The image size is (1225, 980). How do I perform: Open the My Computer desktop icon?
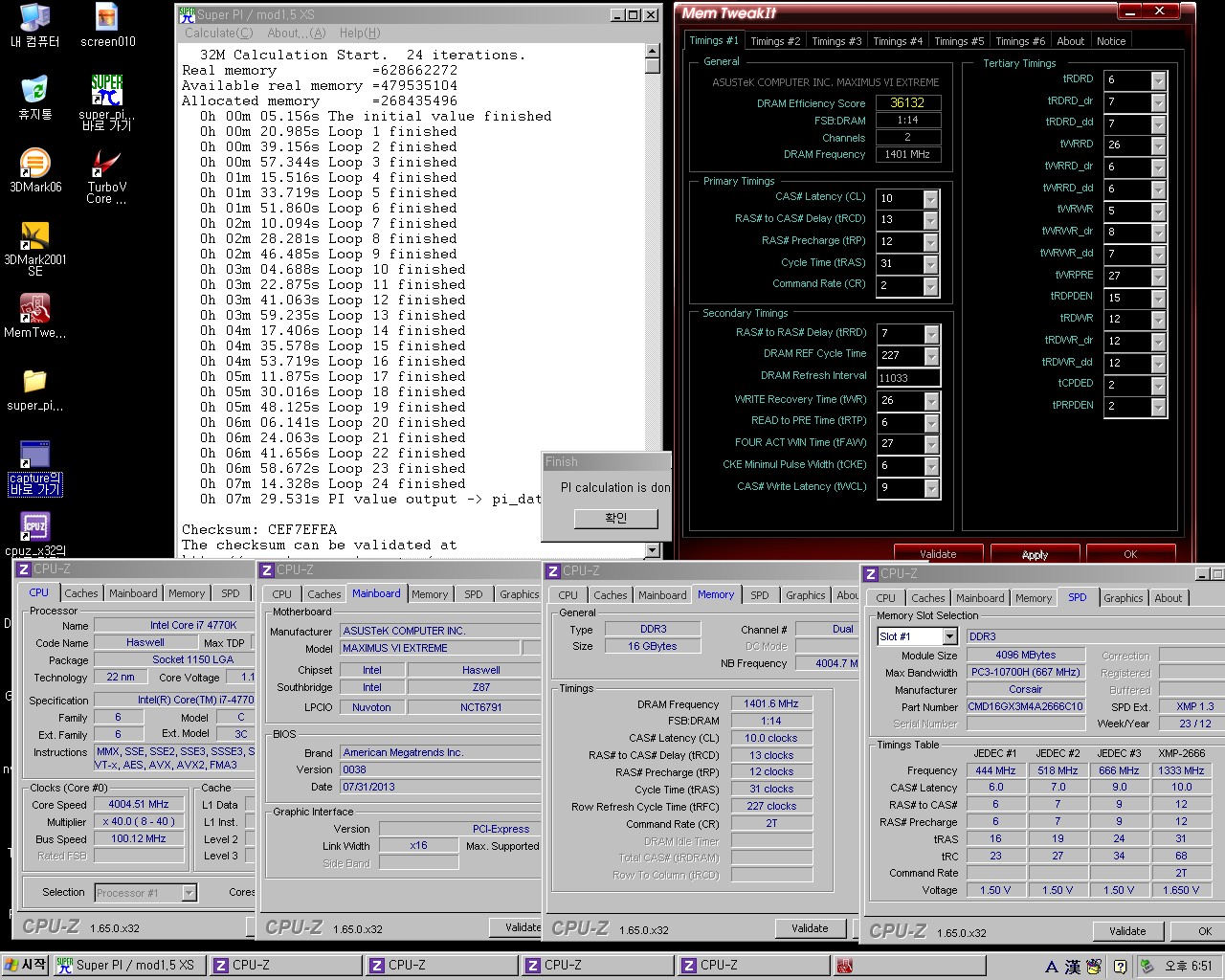tap(34, 26)
